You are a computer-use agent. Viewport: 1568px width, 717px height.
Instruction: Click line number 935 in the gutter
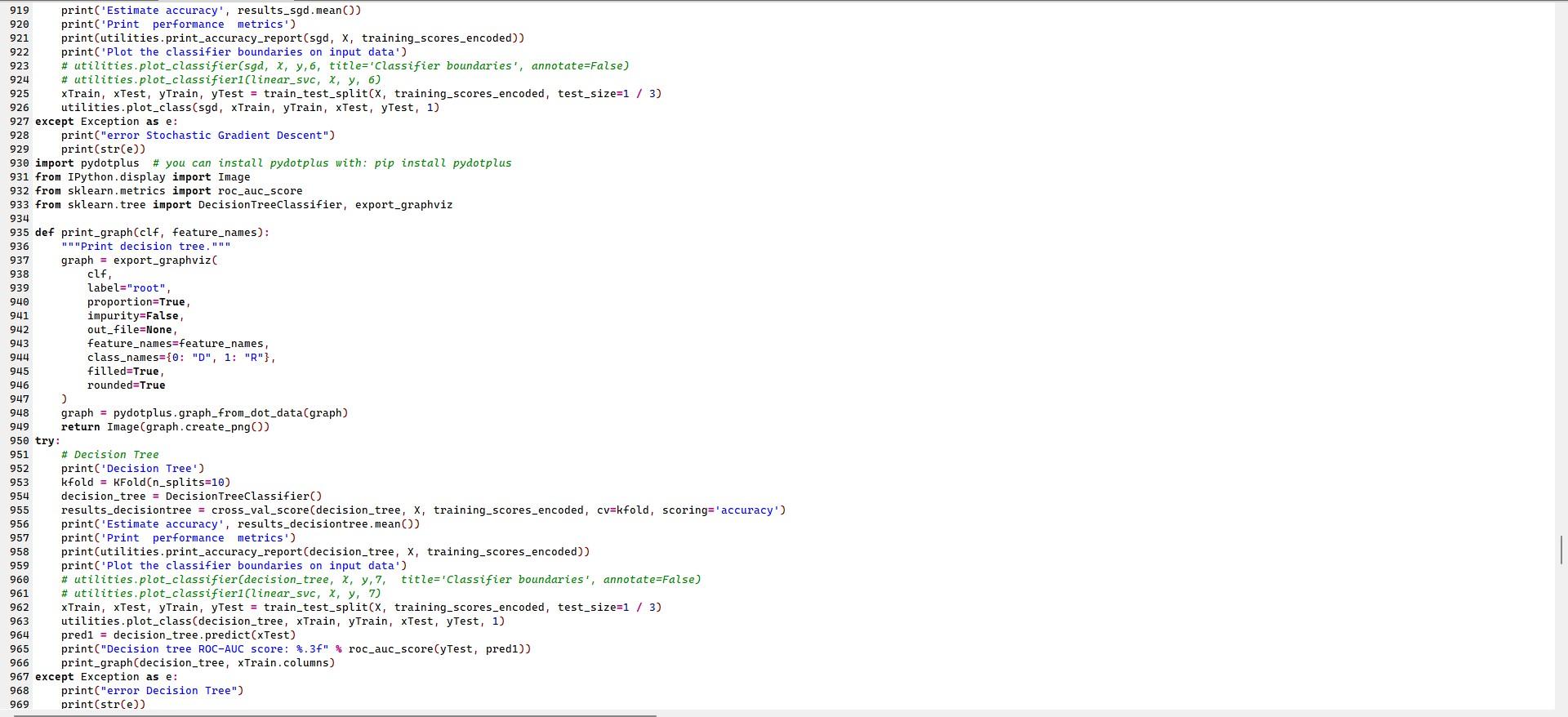(19, 233)
